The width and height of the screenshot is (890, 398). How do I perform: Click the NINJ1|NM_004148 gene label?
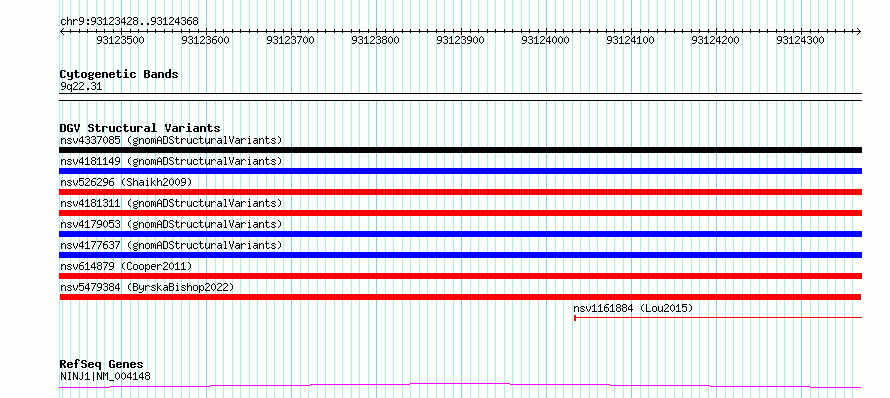coord(105,376)
